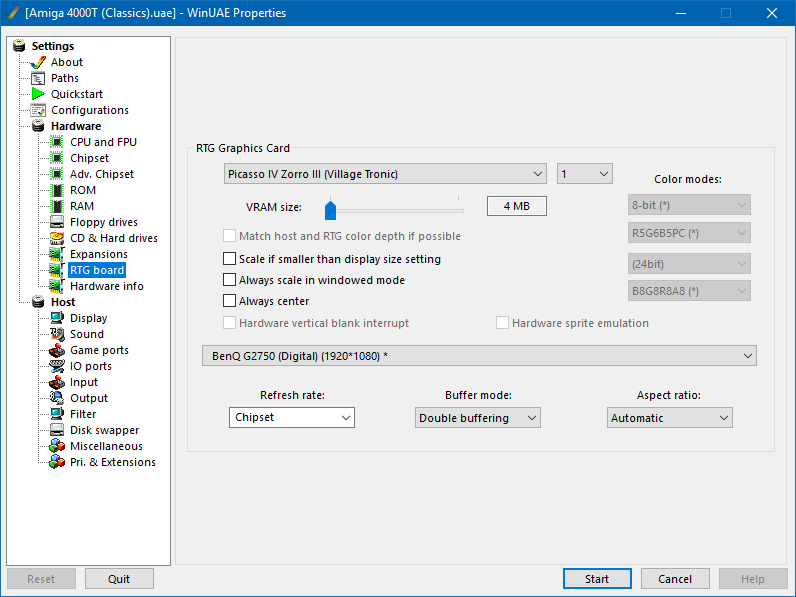This screenshot has height=597, width=796.
Task: Open the Sound speaker icon
Action: [x=57, y=334]
